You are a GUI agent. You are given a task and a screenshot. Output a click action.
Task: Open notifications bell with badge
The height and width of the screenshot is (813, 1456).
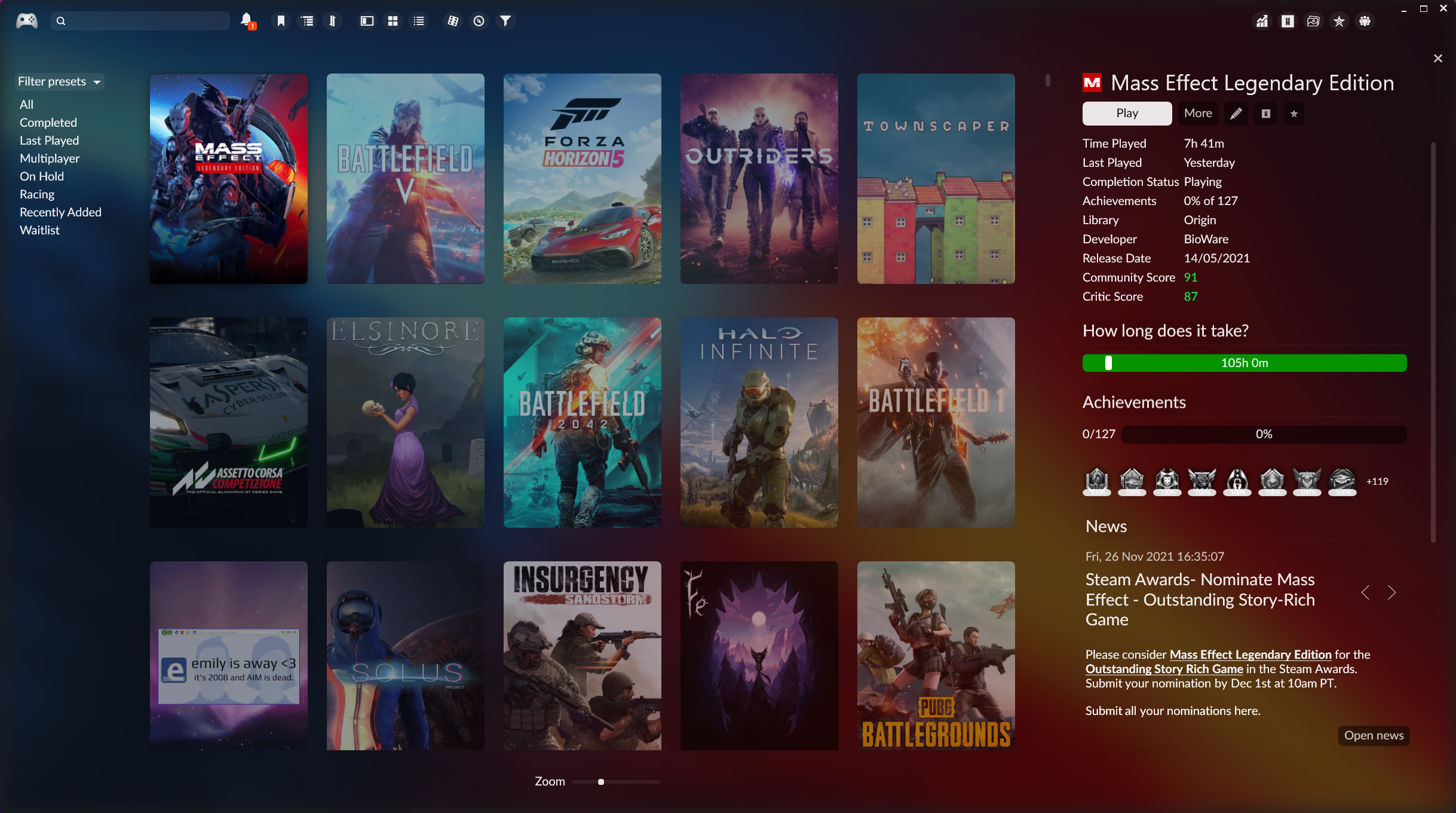246,21
